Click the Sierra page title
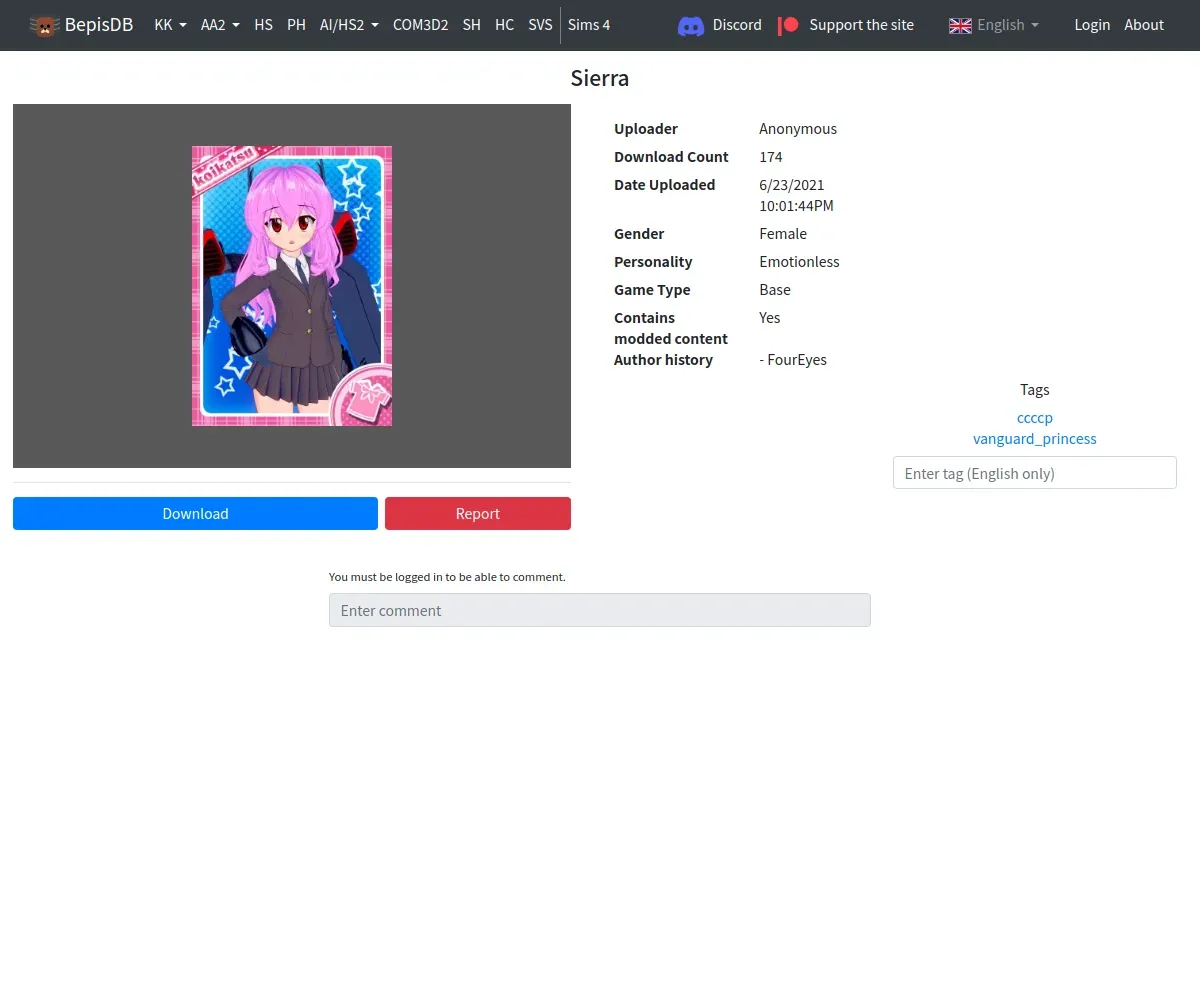This screenshot has height=1000, width=1200. tap(600, 78)
